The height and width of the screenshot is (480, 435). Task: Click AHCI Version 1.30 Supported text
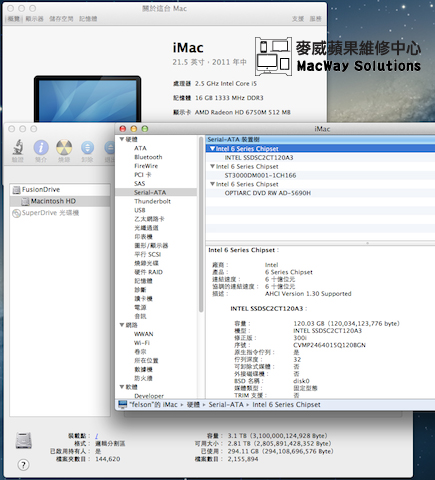[x=308, y=294]
